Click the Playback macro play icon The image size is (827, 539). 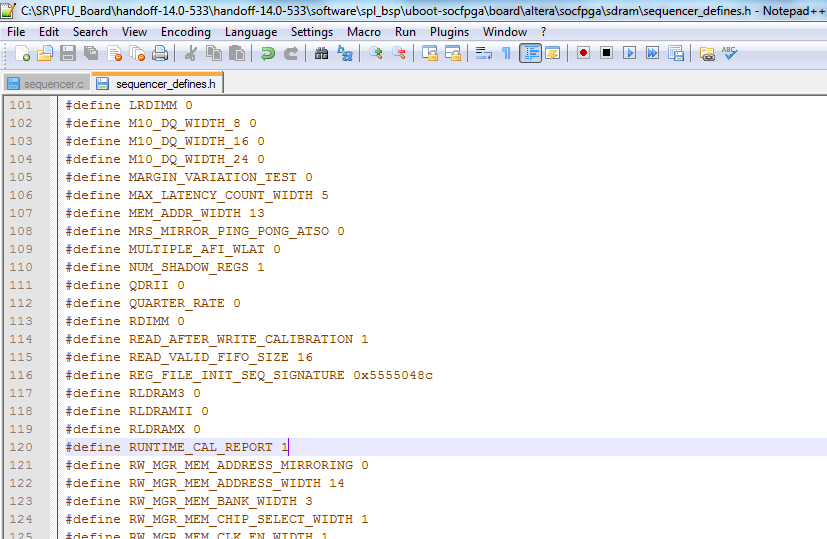pyautogui.click(x=629, y=53)
